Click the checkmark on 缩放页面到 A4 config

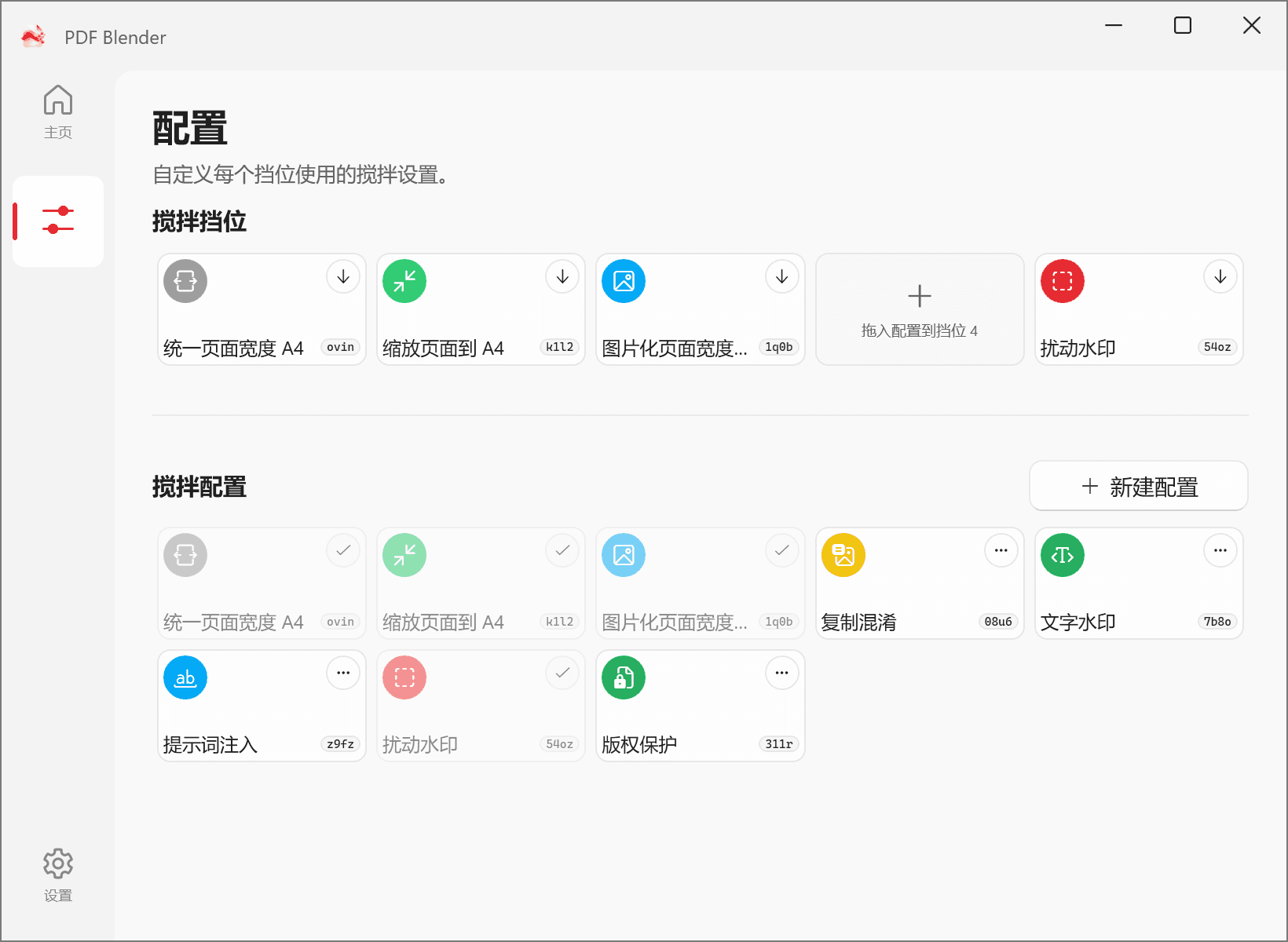(562, 550)
